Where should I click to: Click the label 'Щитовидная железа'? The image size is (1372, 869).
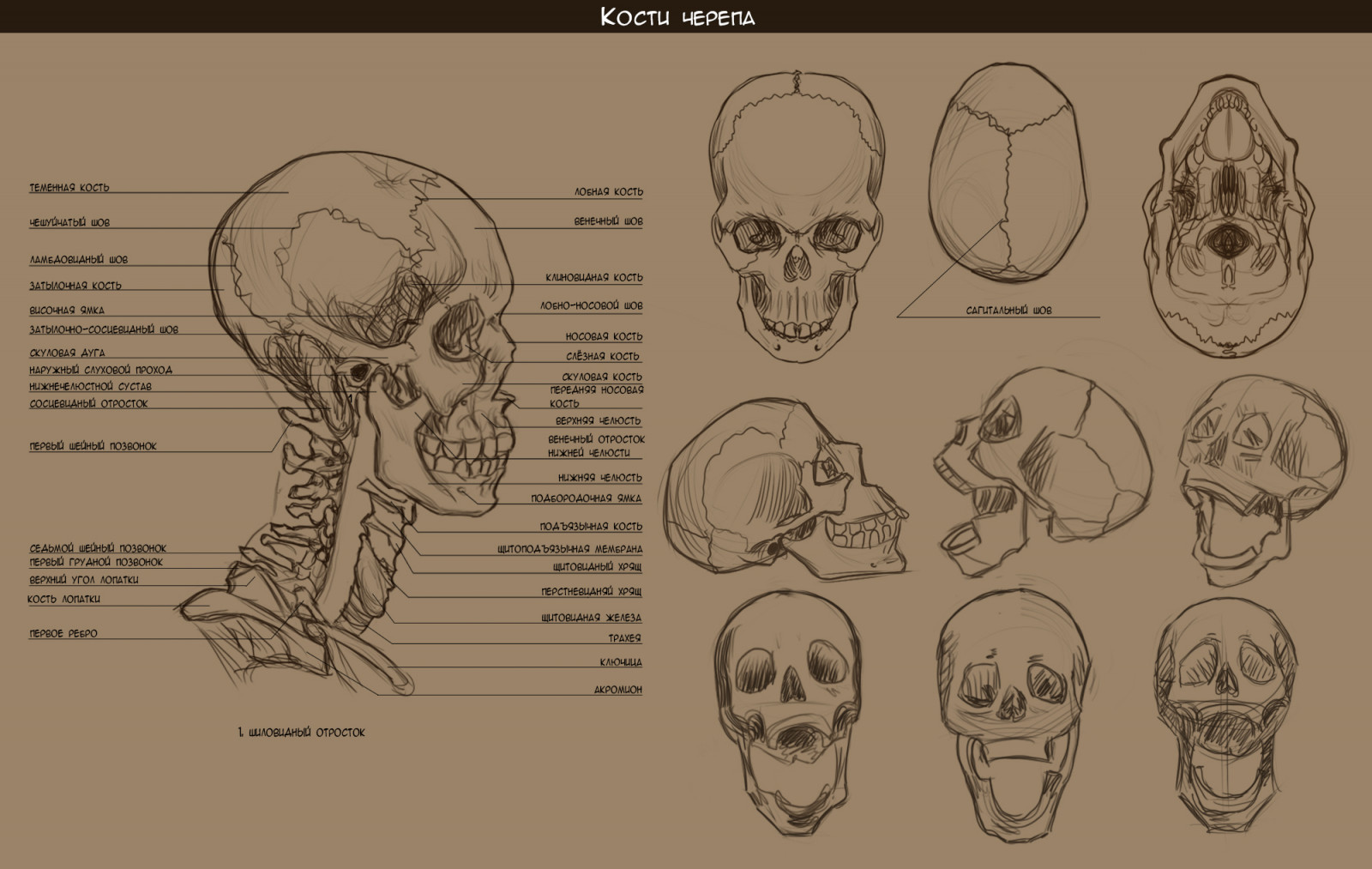(x=592, y=618)
